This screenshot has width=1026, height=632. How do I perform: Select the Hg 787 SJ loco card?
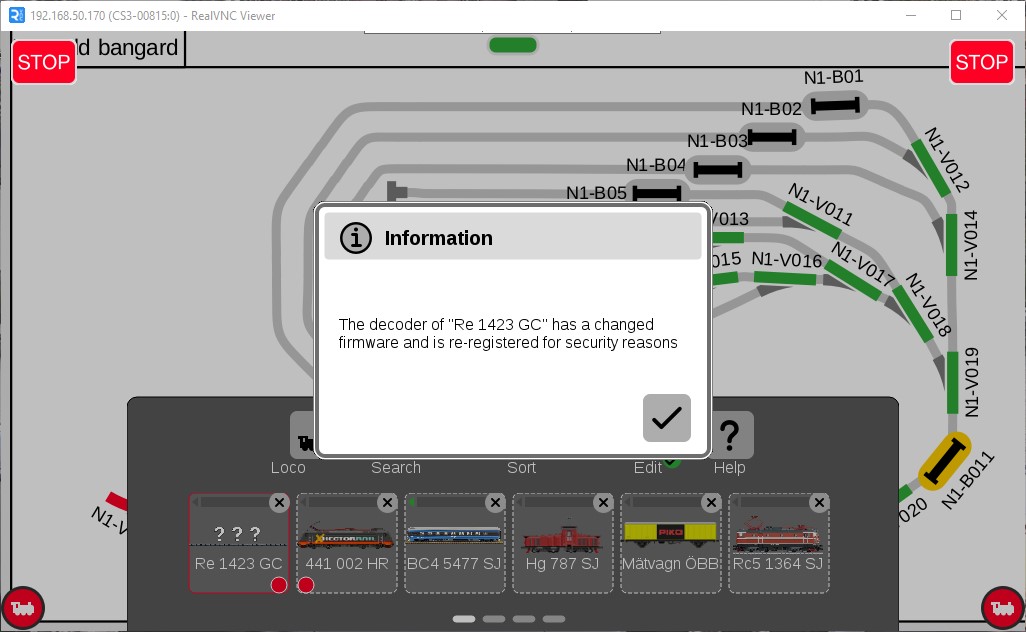coord(563,543)
